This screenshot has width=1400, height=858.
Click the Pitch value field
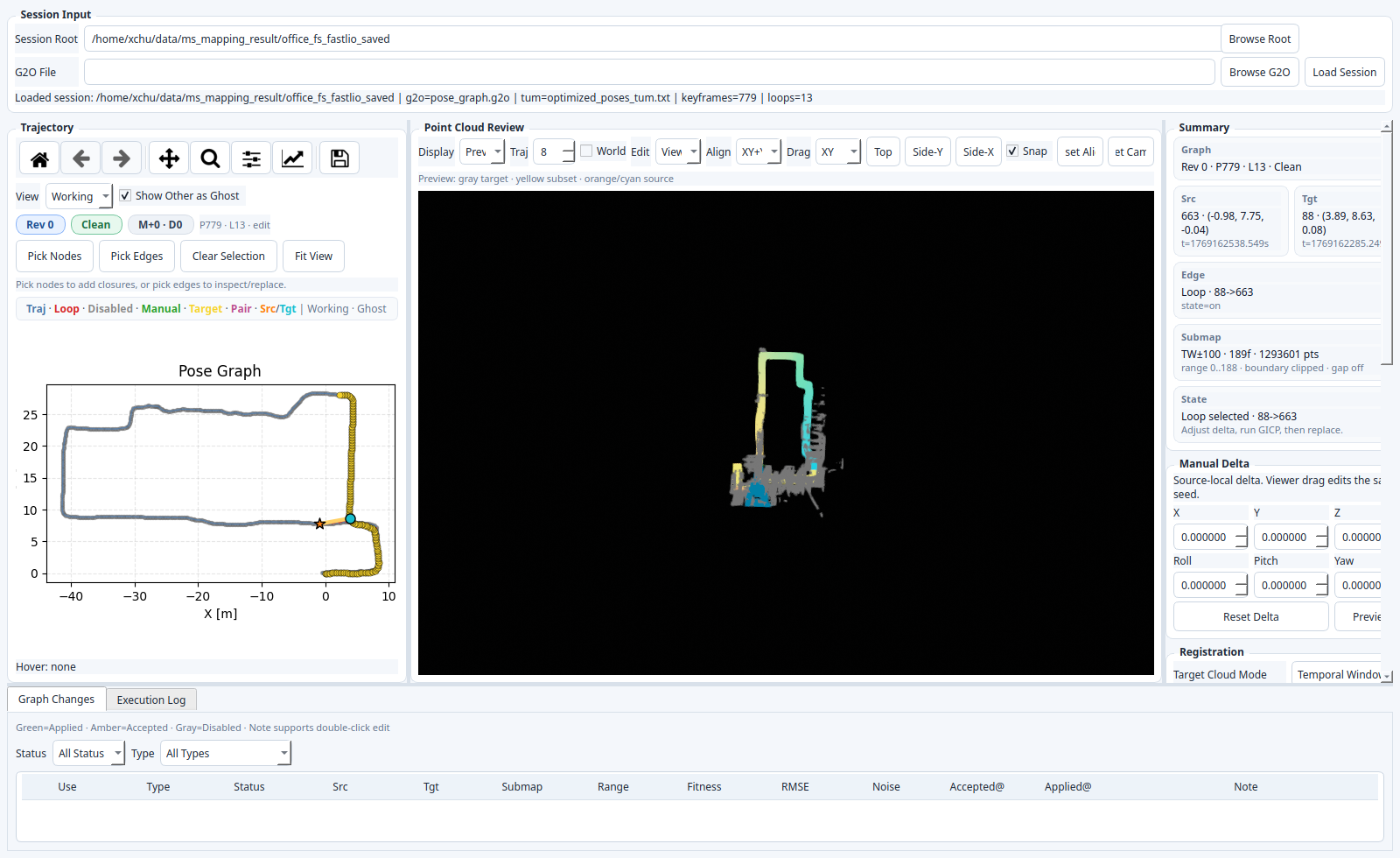point(1284,585)
